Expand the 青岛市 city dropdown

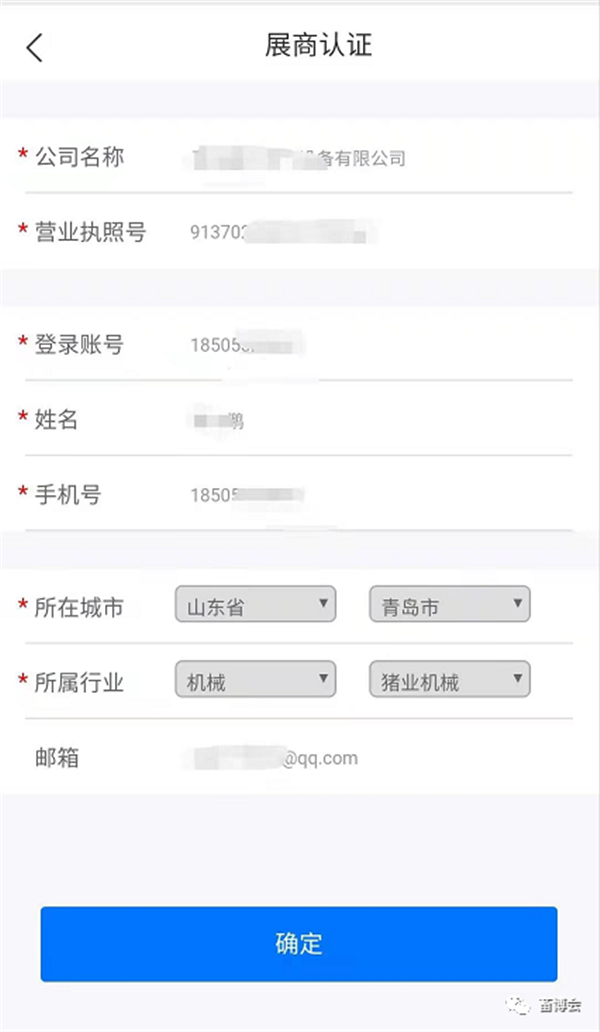(449, 605)
